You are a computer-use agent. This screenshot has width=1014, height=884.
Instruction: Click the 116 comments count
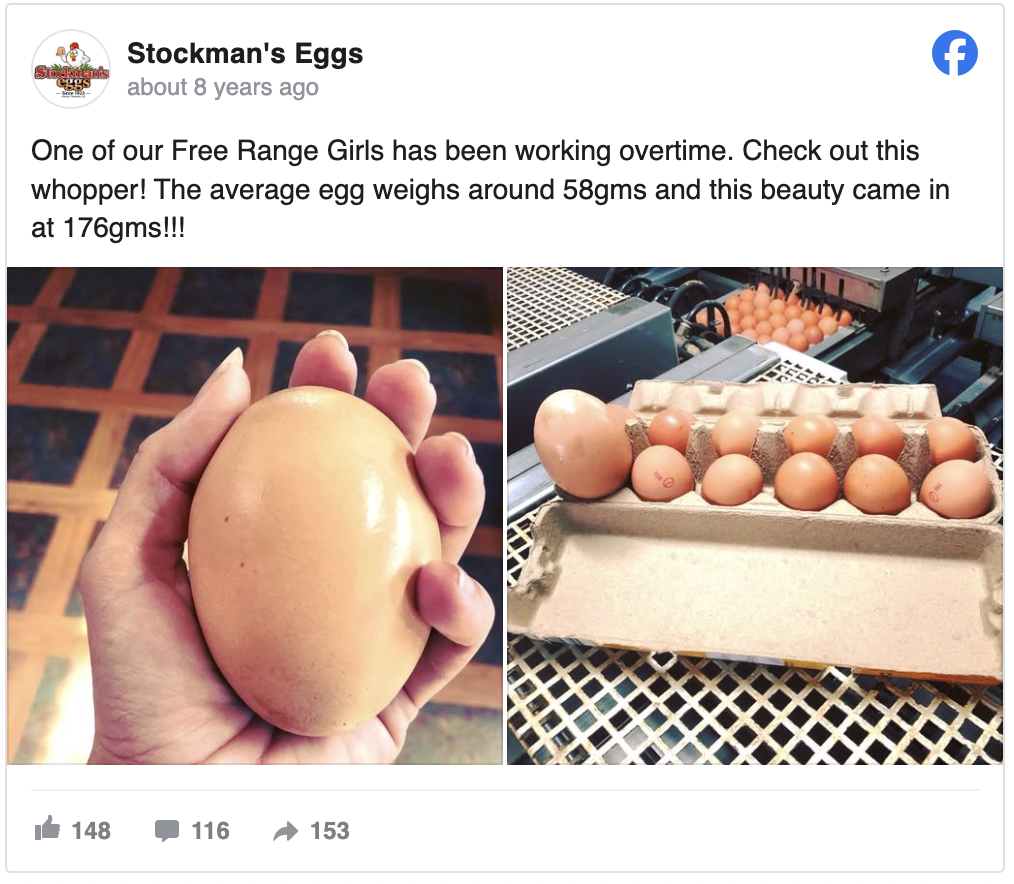click(210, 830)
